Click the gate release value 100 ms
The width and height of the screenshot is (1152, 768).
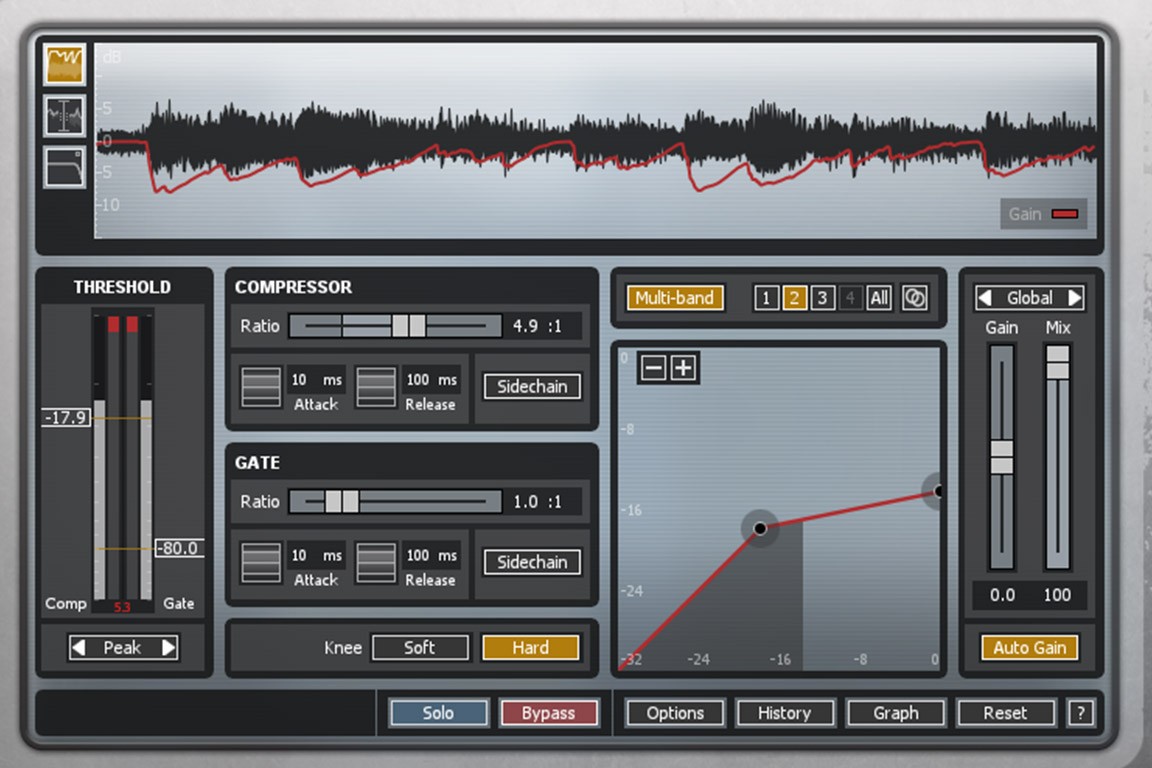point(431,556)
